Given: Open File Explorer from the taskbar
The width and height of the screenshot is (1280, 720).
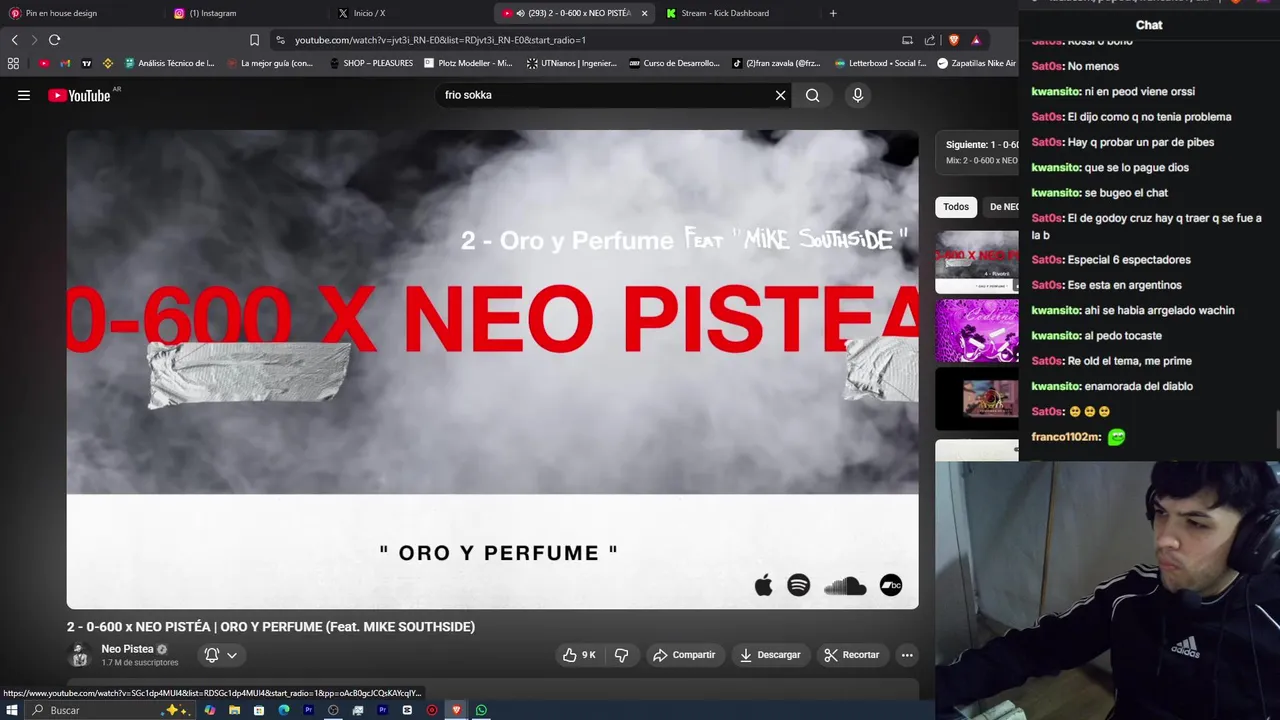Looking at the screenshot, I should (x=234, y=710).
